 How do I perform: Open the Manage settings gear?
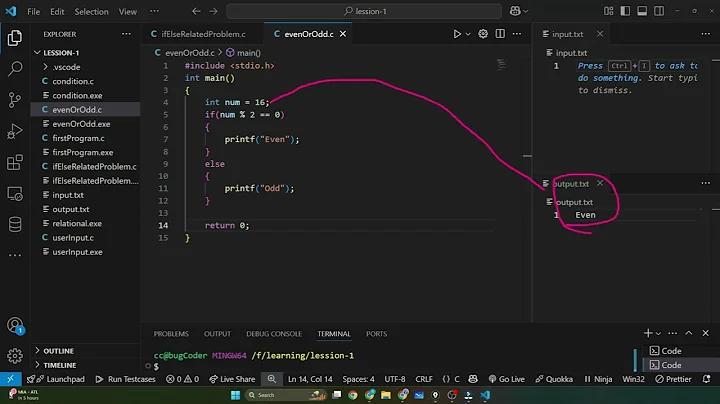coord(15,356)
